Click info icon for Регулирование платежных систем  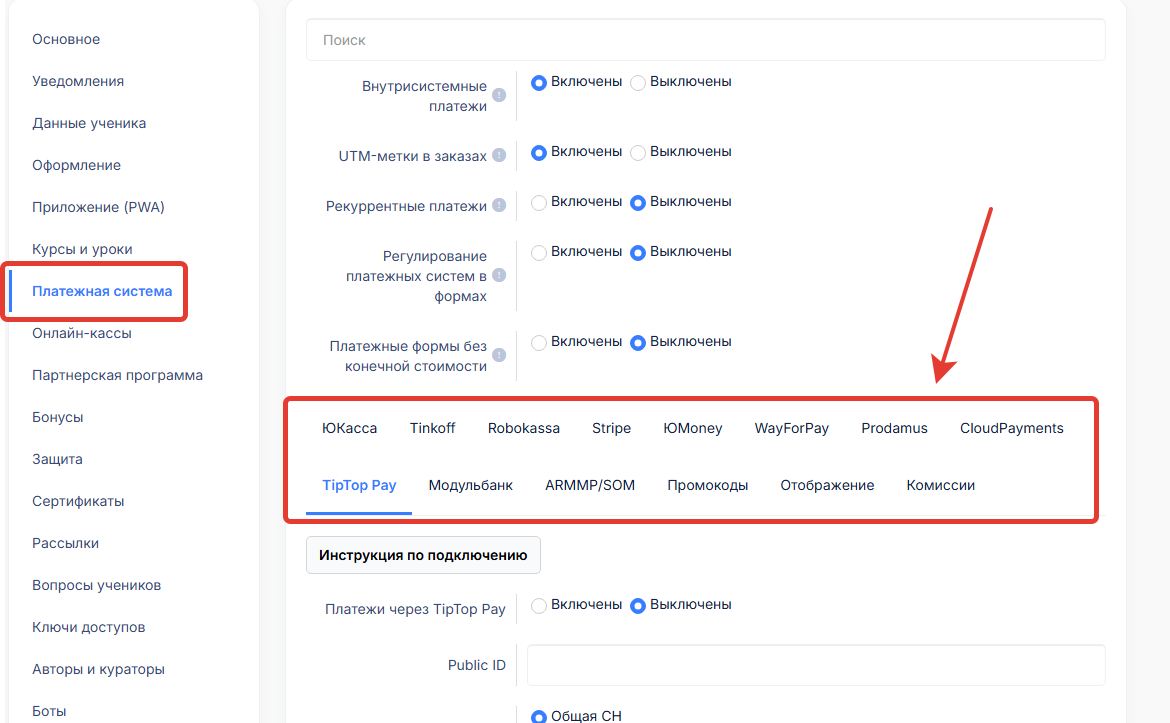(499, 276)
